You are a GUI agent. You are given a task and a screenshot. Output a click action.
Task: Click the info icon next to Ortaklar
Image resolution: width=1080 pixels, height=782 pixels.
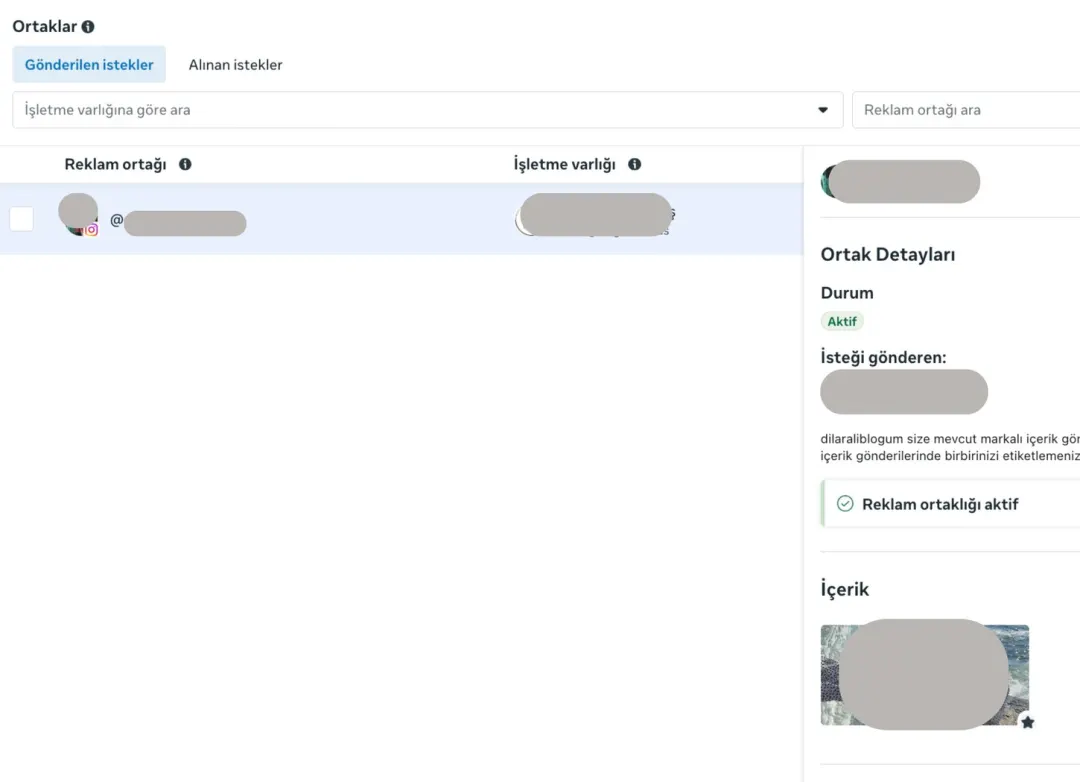[88, 27]
